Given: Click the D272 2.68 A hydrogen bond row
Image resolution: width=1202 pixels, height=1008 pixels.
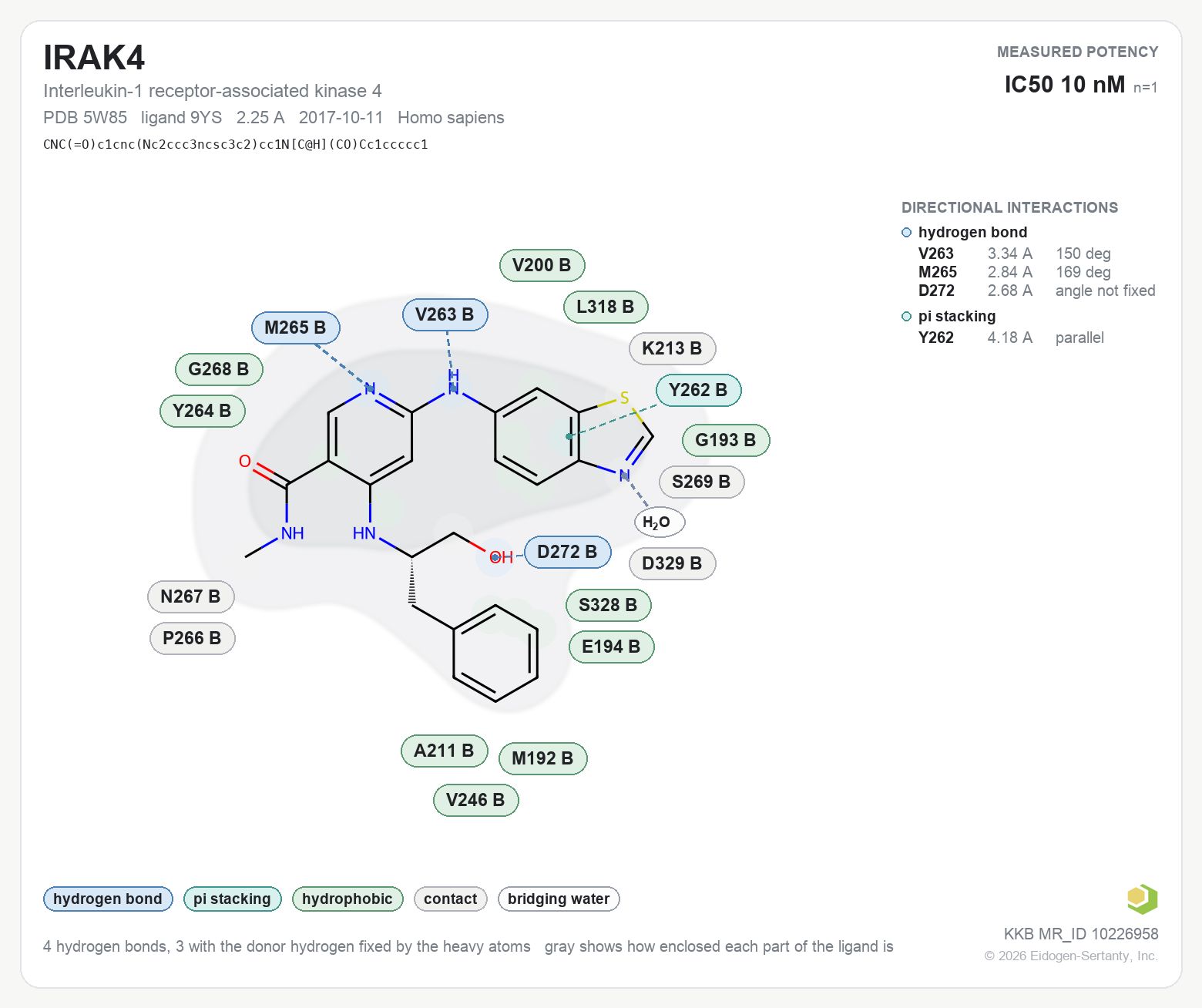Looking at the screenshot, I should click(x=1037, y=291).
